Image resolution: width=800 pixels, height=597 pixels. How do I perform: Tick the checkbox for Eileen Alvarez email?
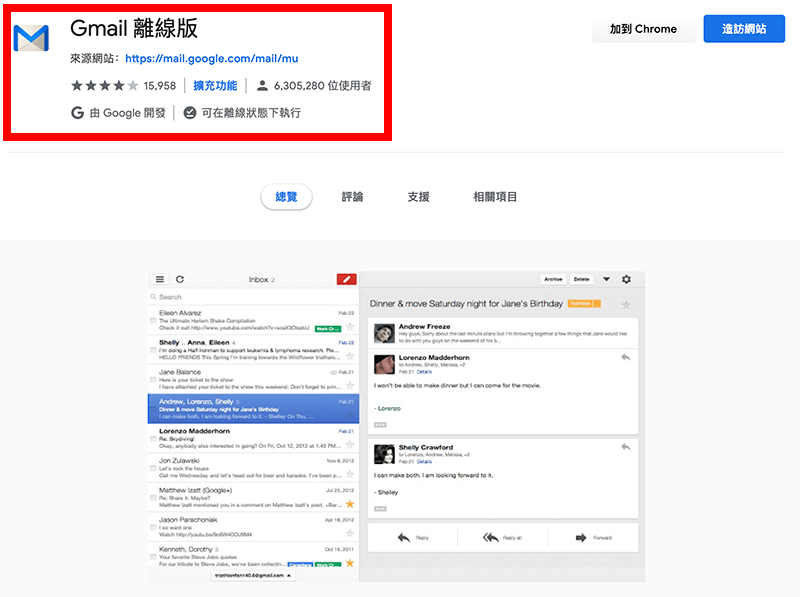tap(153, 321)
